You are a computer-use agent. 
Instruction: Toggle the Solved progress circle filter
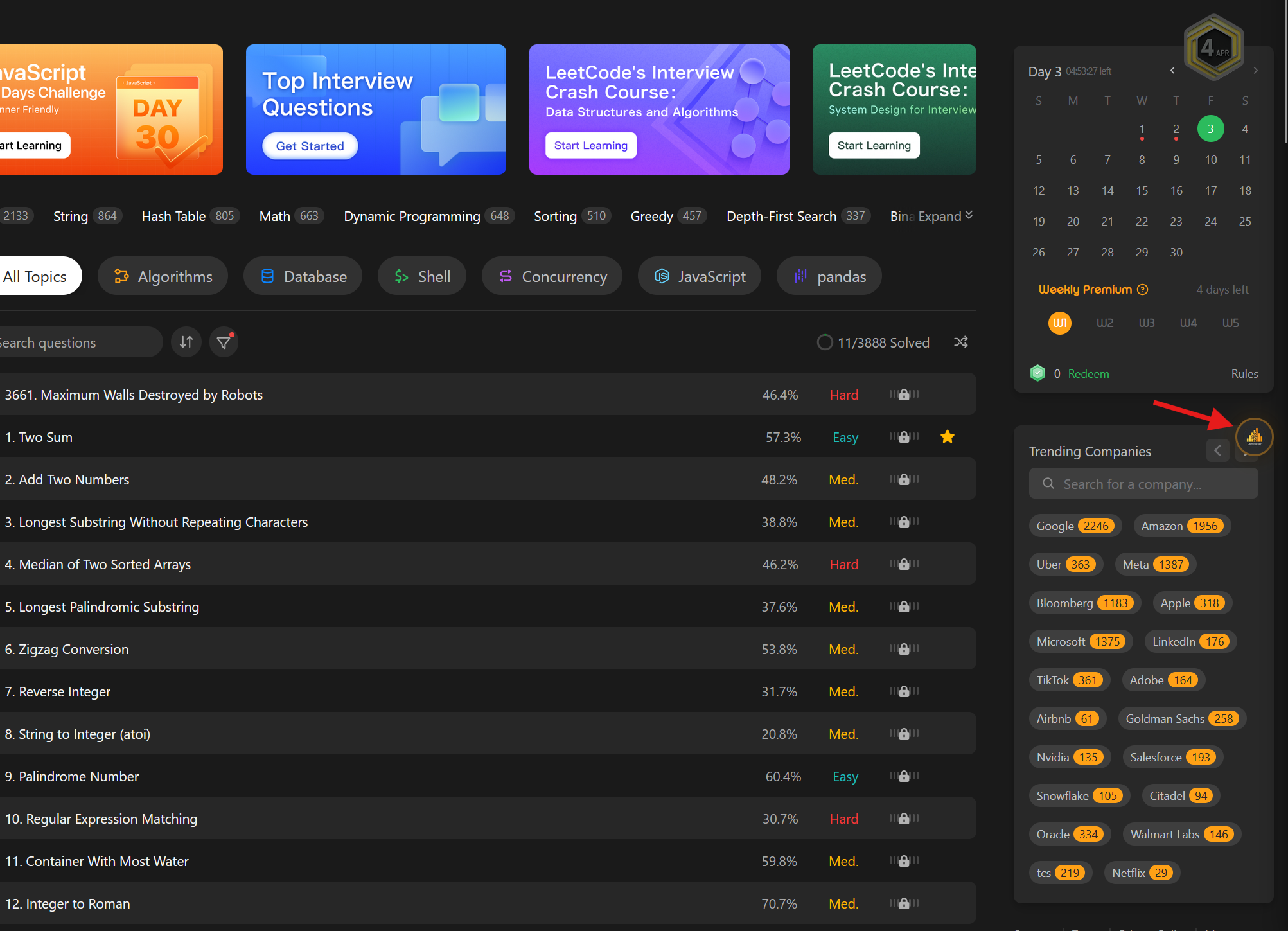pos(825,342)
